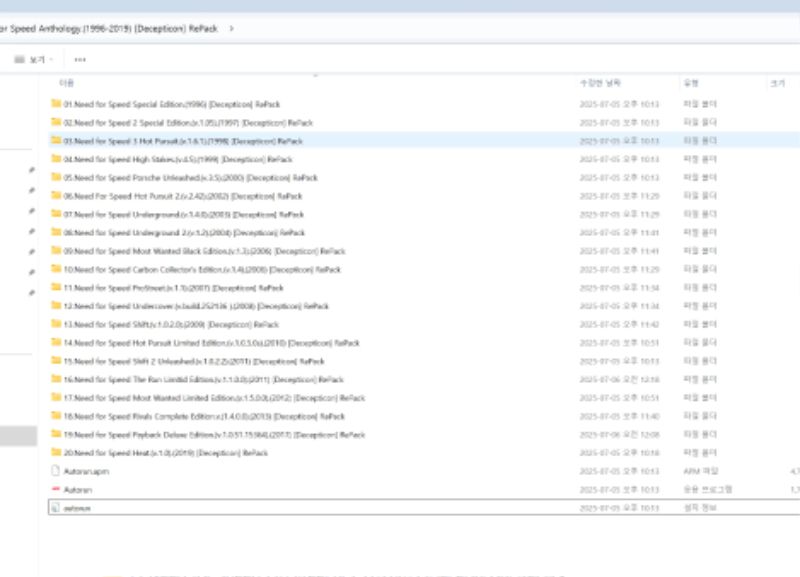This screenshot has height=577, width=800.
Task: Click the 08 Underground 2 folder icon
Action: click(56, 232)
